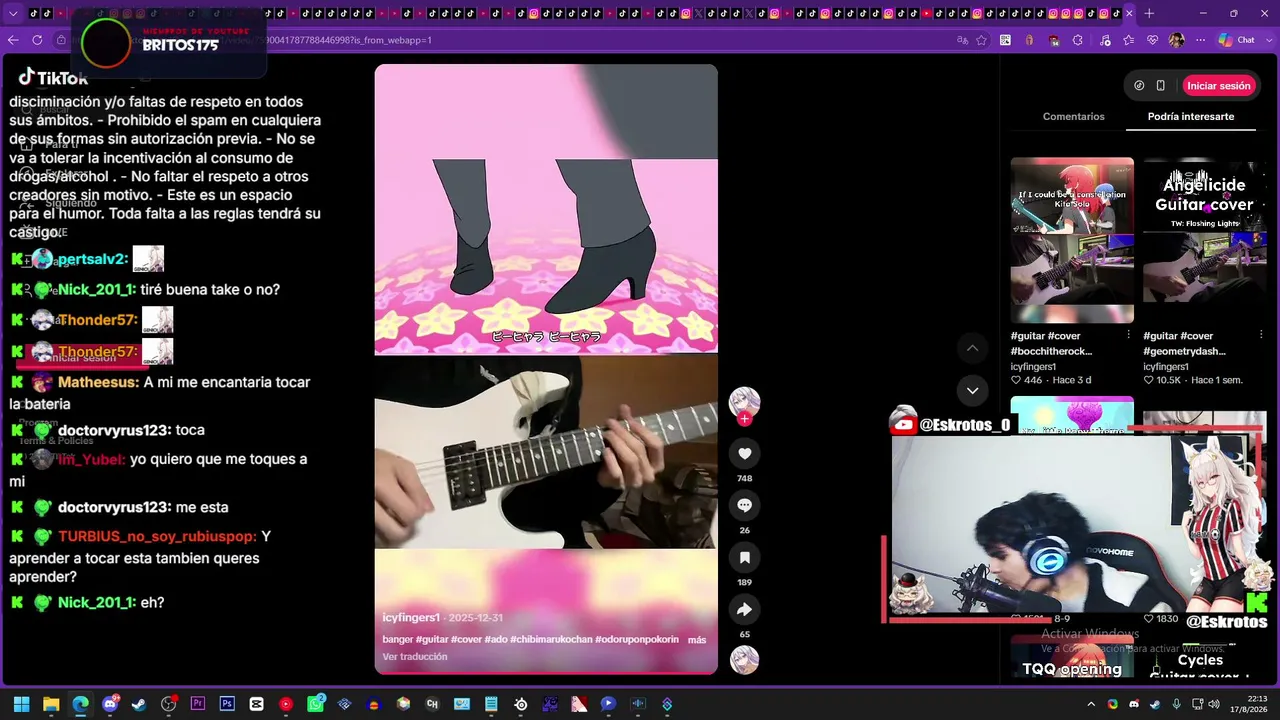Image resolution: width=1280 pixels, height=720 pixels.
Task: Open Adobe Photoshop from the taskbar
Action: [x=227, y=704]
